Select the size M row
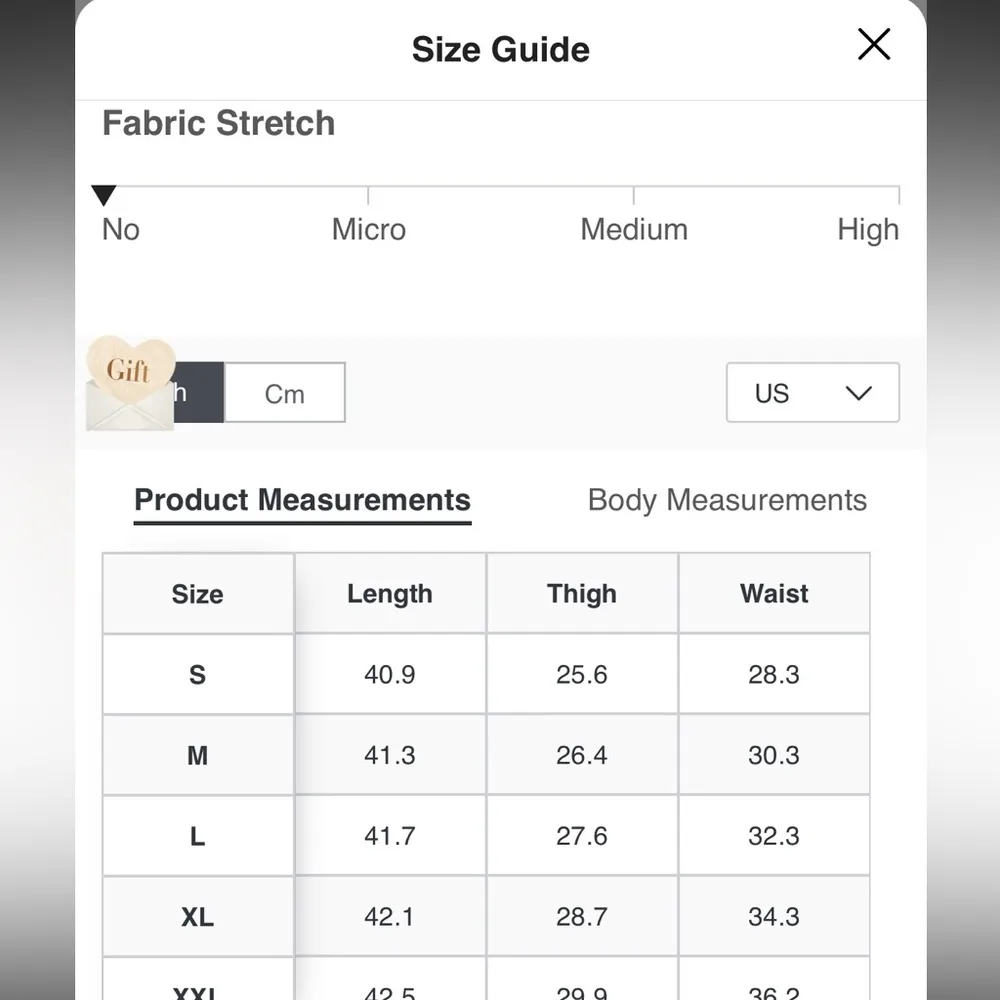This screenshot has height=1000, width=1000. click(197, 755)
